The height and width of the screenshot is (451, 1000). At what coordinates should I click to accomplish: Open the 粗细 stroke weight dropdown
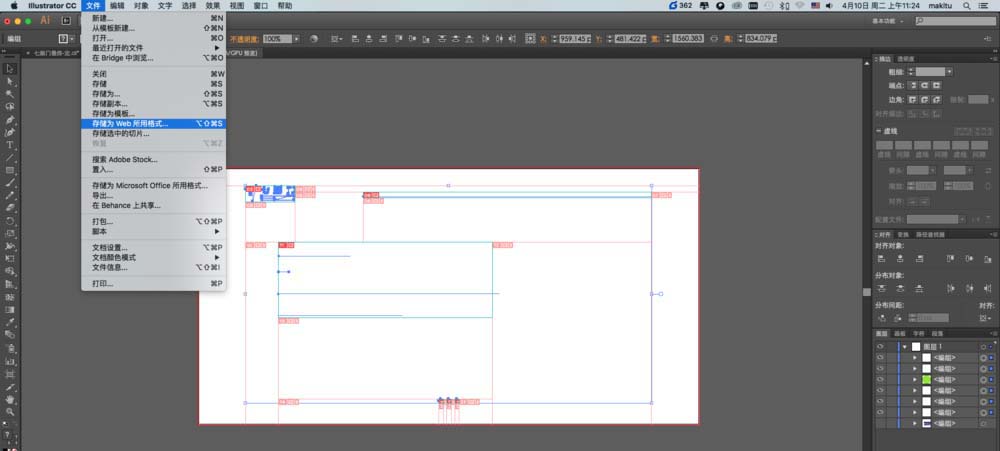(x=948, y=72)
